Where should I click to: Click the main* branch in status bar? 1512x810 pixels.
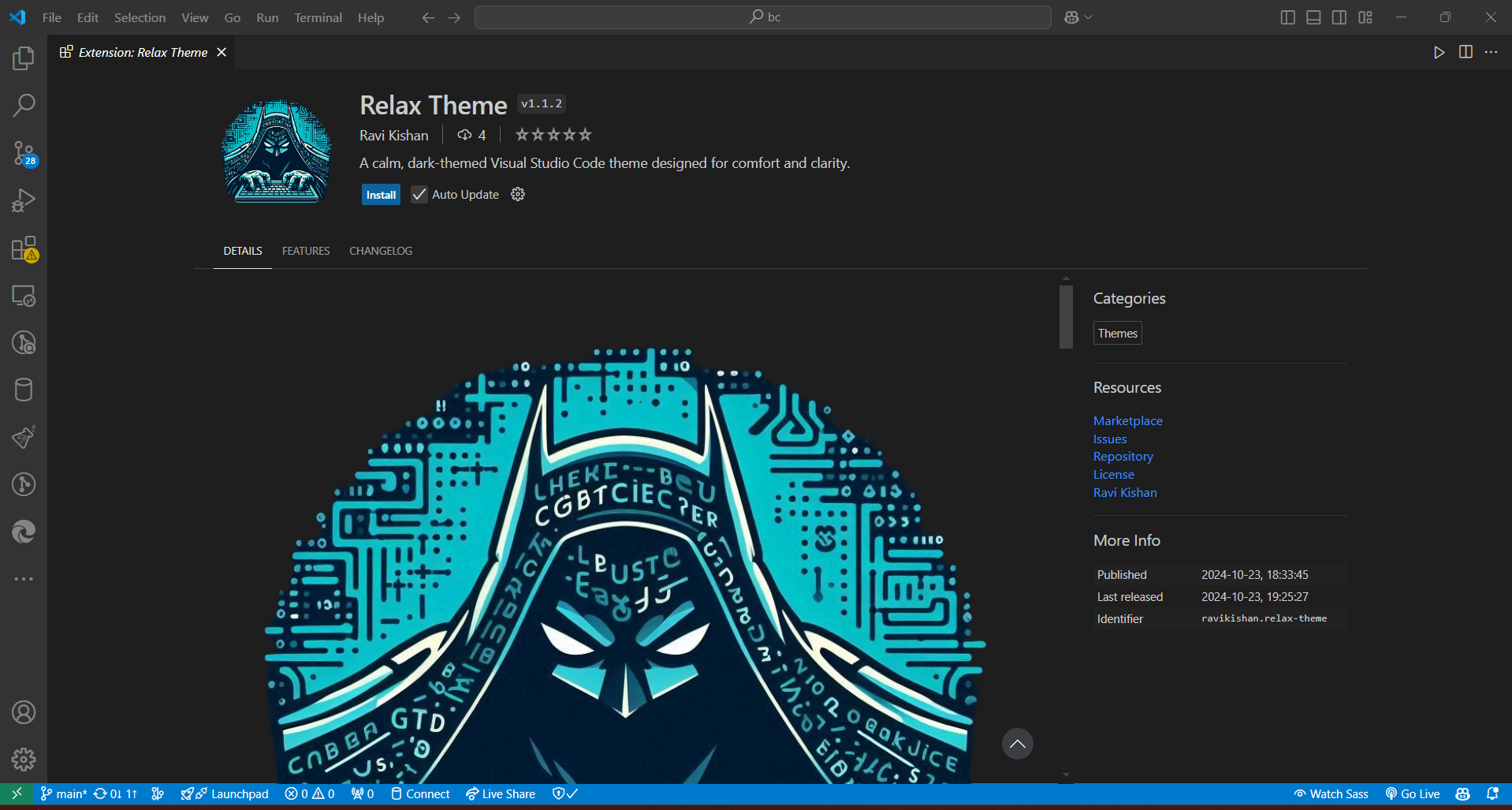64,793
